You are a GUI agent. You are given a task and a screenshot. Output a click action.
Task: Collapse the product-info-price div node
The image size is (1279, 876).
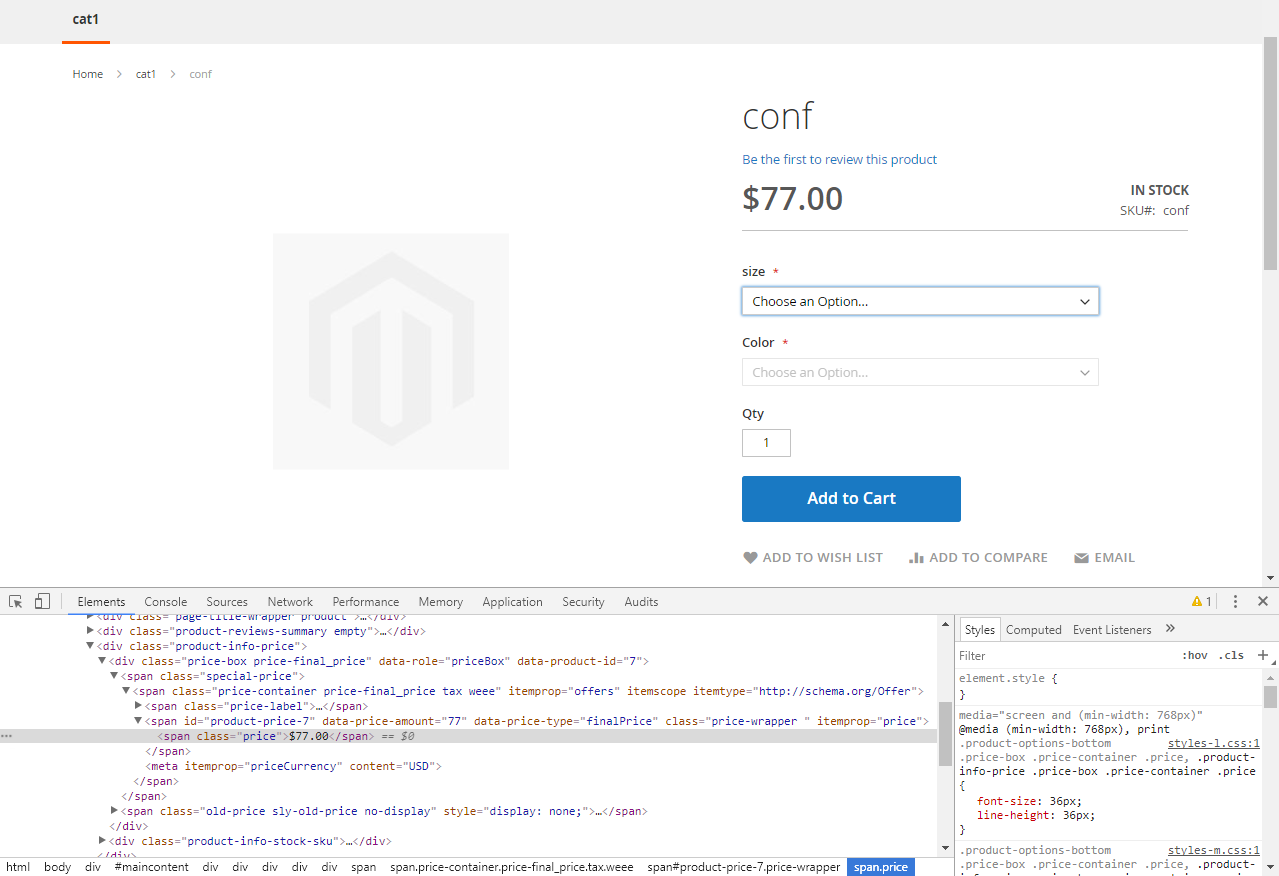(90, 646)
